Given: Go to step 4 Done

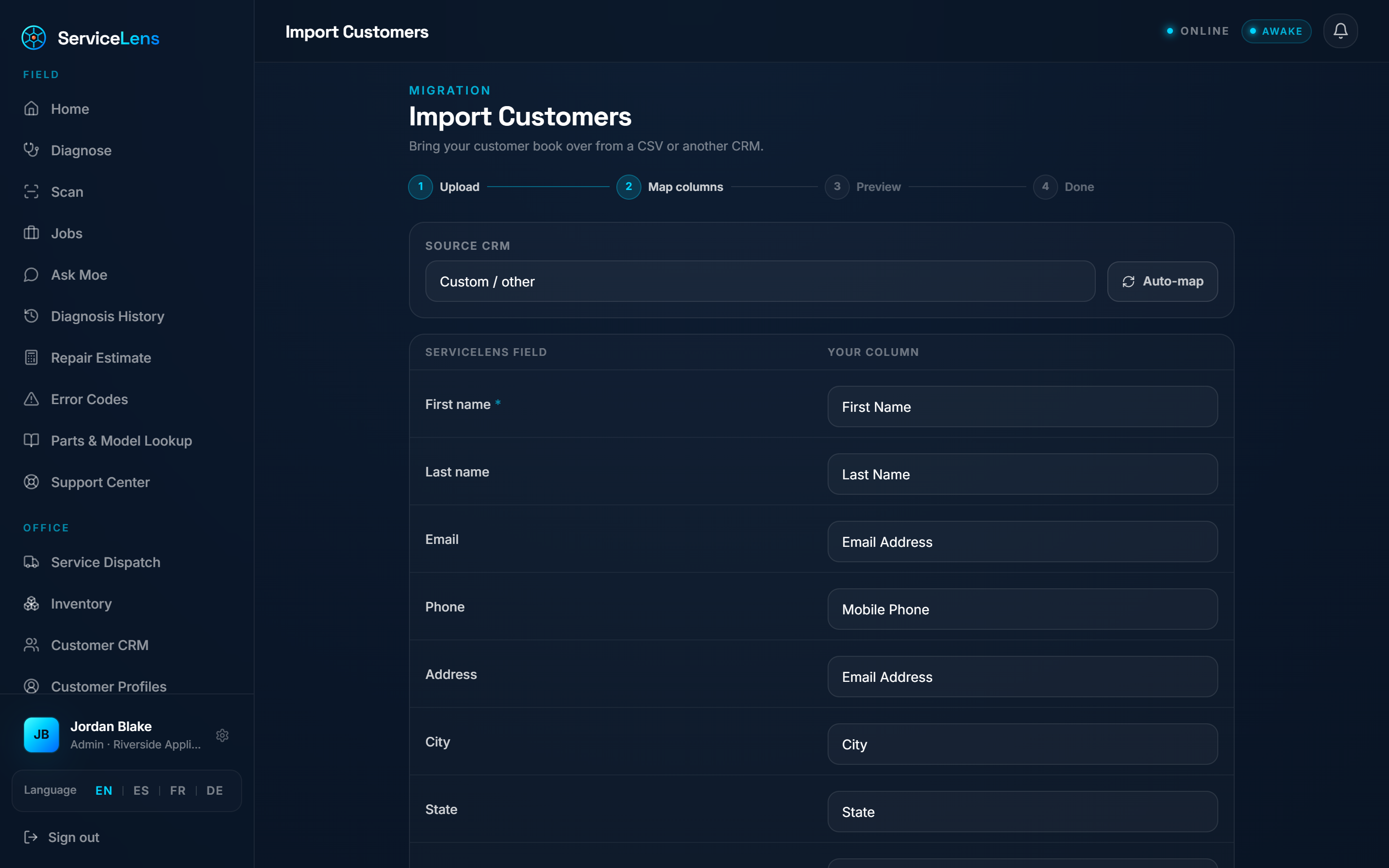Looking at the screenshot, I should (x=1063, y=187).
